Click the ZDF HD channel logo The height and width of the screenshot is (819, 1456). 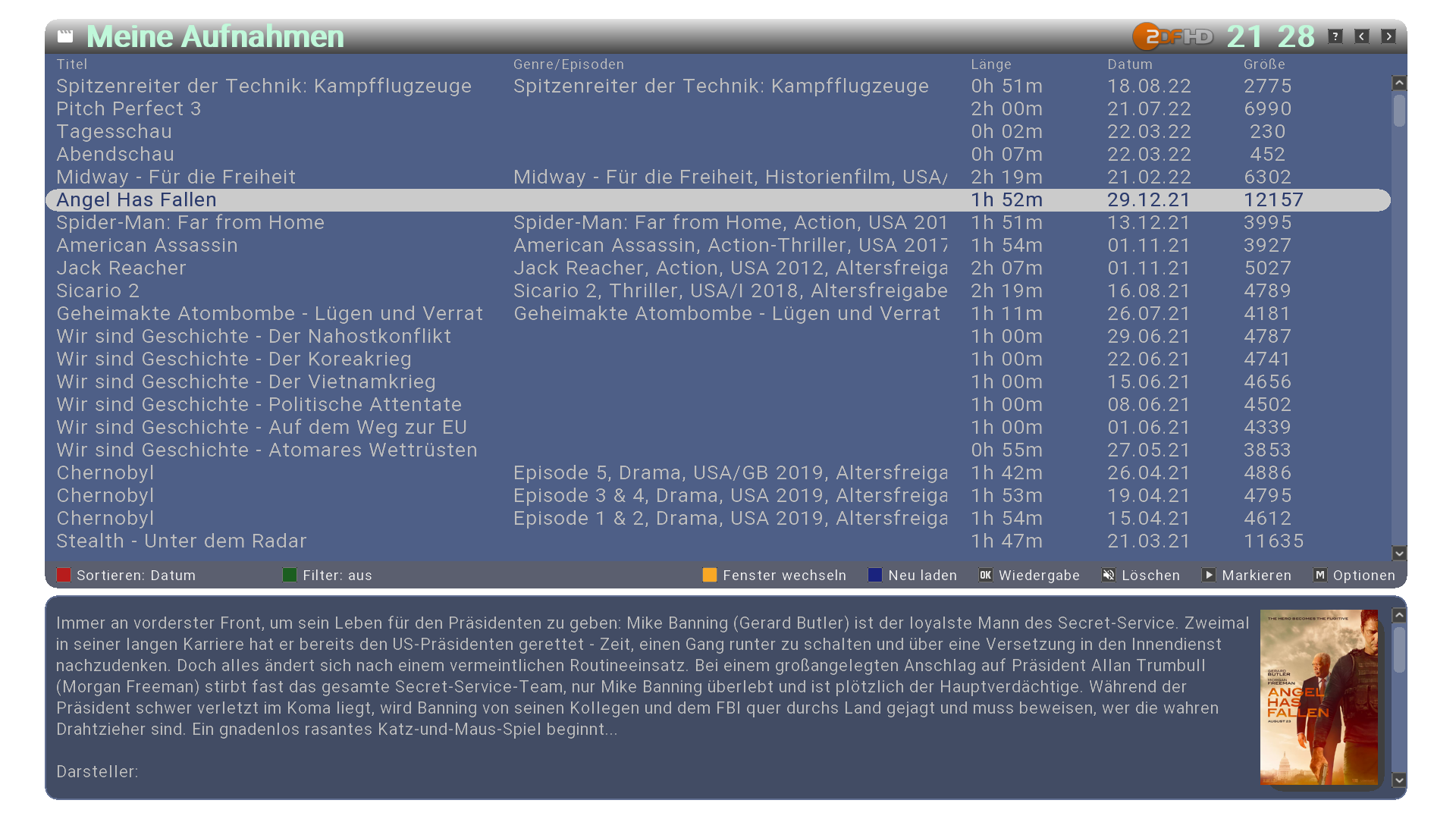1172,36
